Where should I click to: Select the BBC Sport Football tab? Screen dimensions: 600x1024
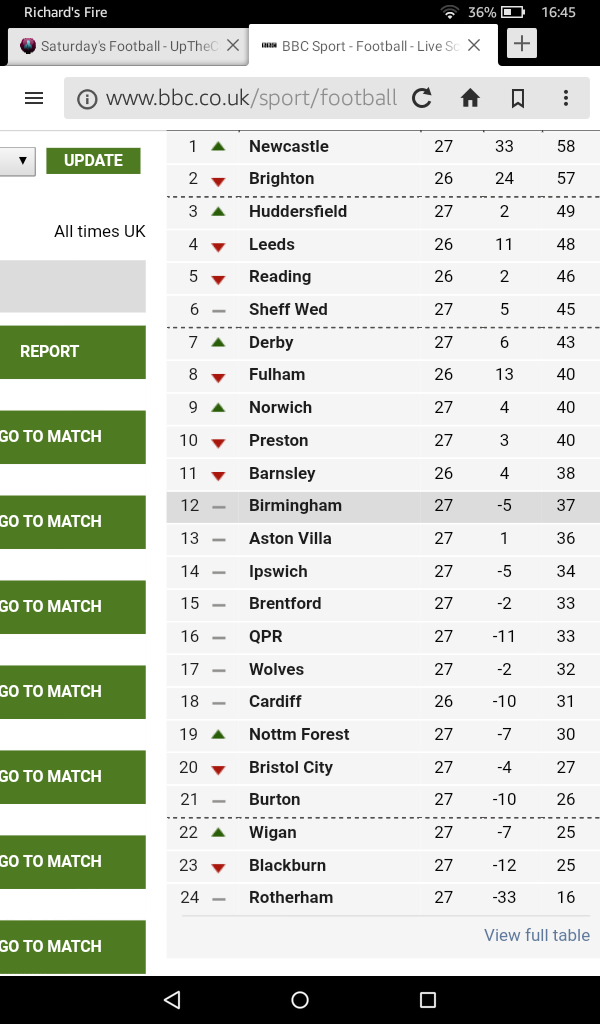coord(360,46)
